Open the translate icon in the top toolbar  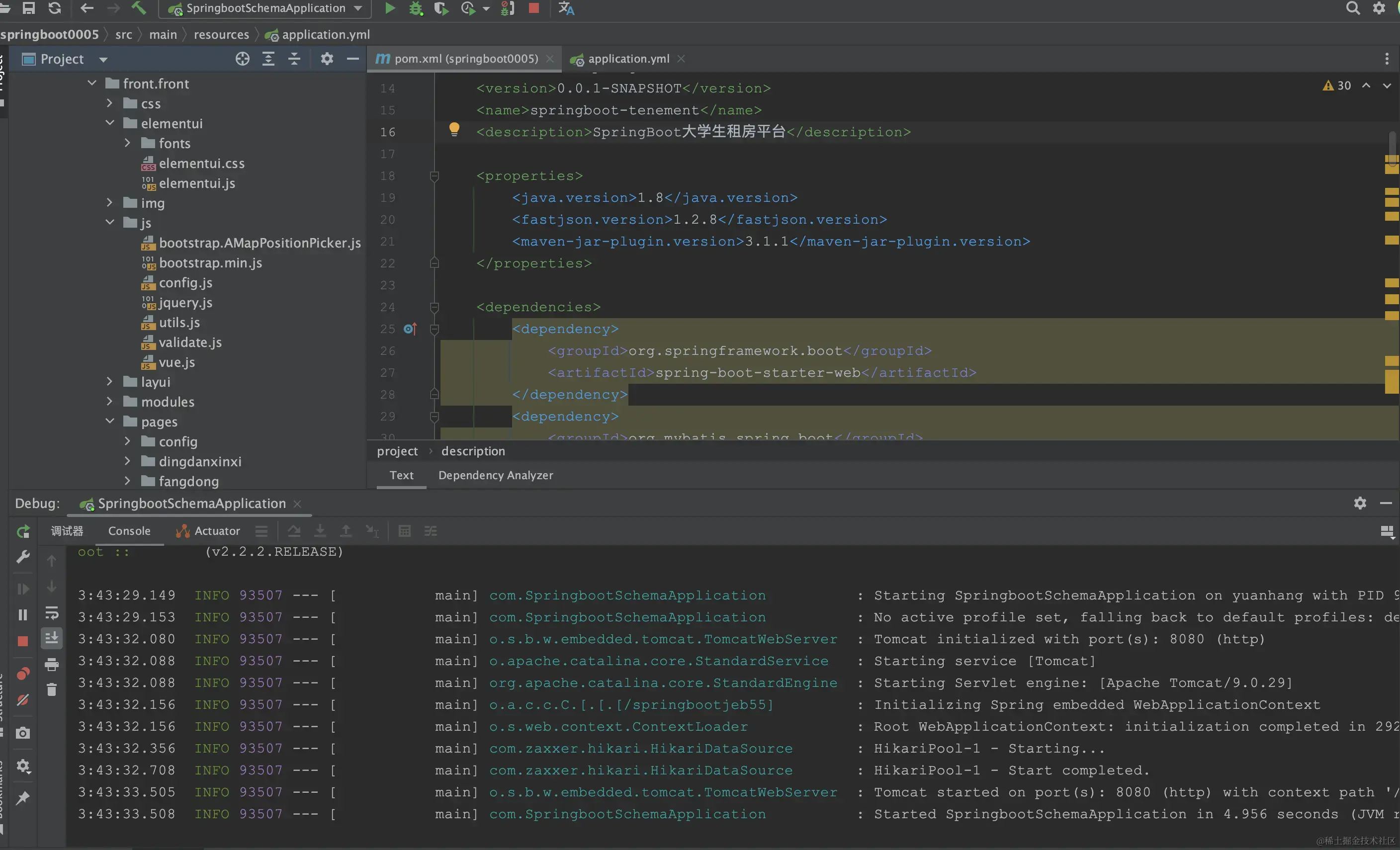pos(566,8)
